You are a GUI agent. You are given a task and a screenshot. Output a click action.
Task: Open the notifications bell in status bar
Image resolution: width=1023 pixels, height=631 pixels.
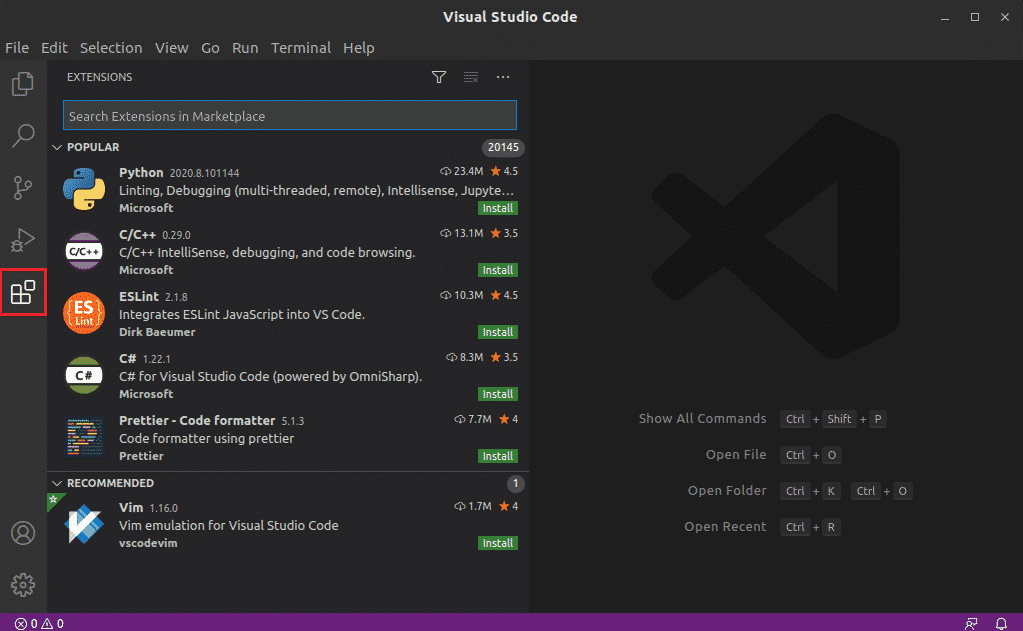click(1001, 623)
